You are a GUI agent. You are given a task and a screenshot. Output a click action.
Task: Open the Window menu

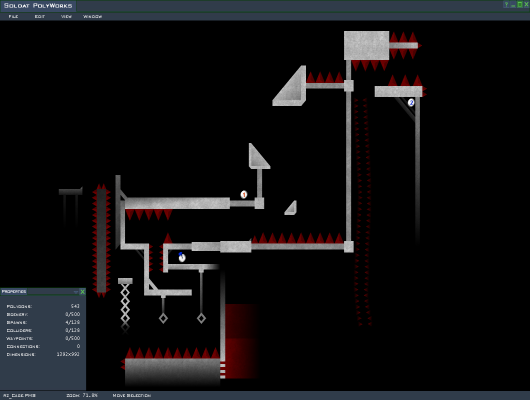coord(93,16)
